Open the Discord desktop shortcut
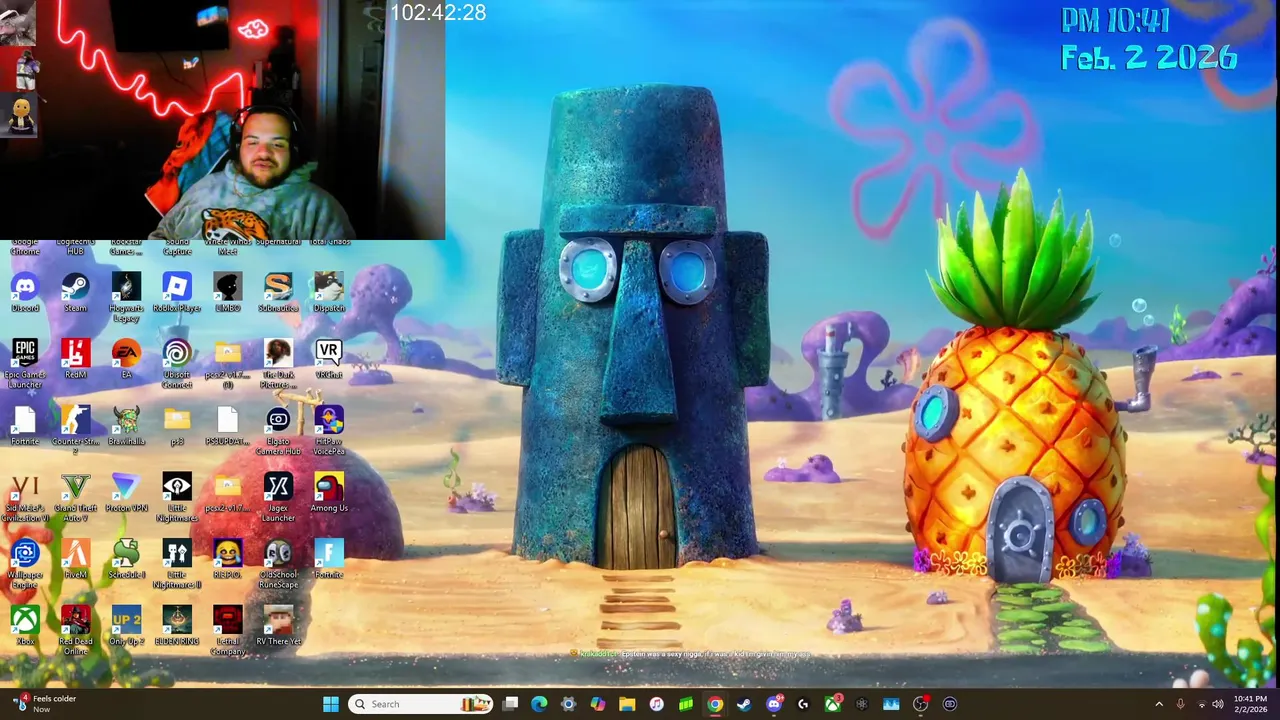 pos(25,293)
